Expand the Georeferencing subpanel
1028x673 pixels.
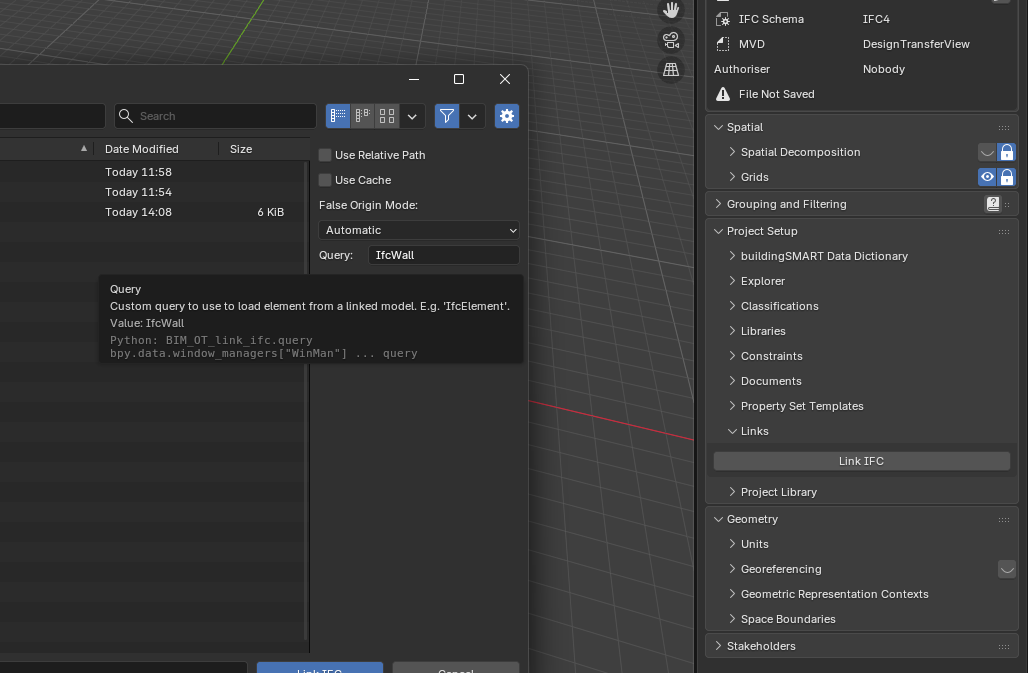click(x=732, y=569)
